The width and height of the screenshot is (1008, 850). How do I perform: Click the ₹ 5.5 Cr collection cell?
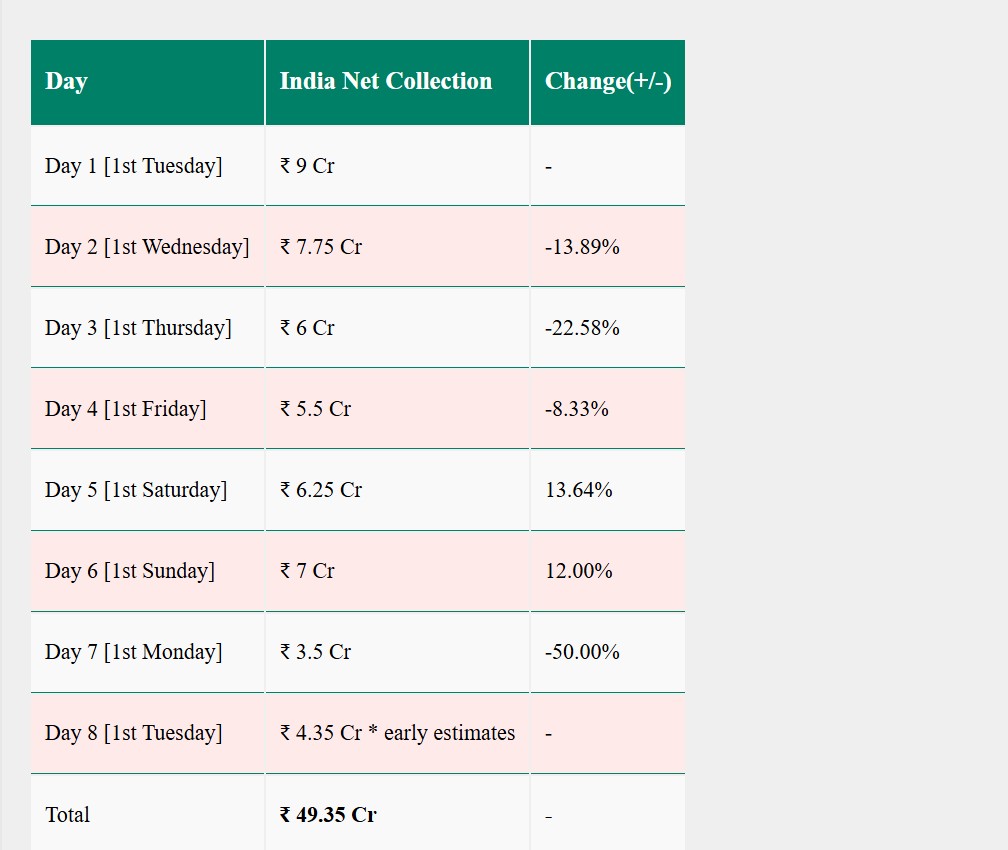coord(315,409)
